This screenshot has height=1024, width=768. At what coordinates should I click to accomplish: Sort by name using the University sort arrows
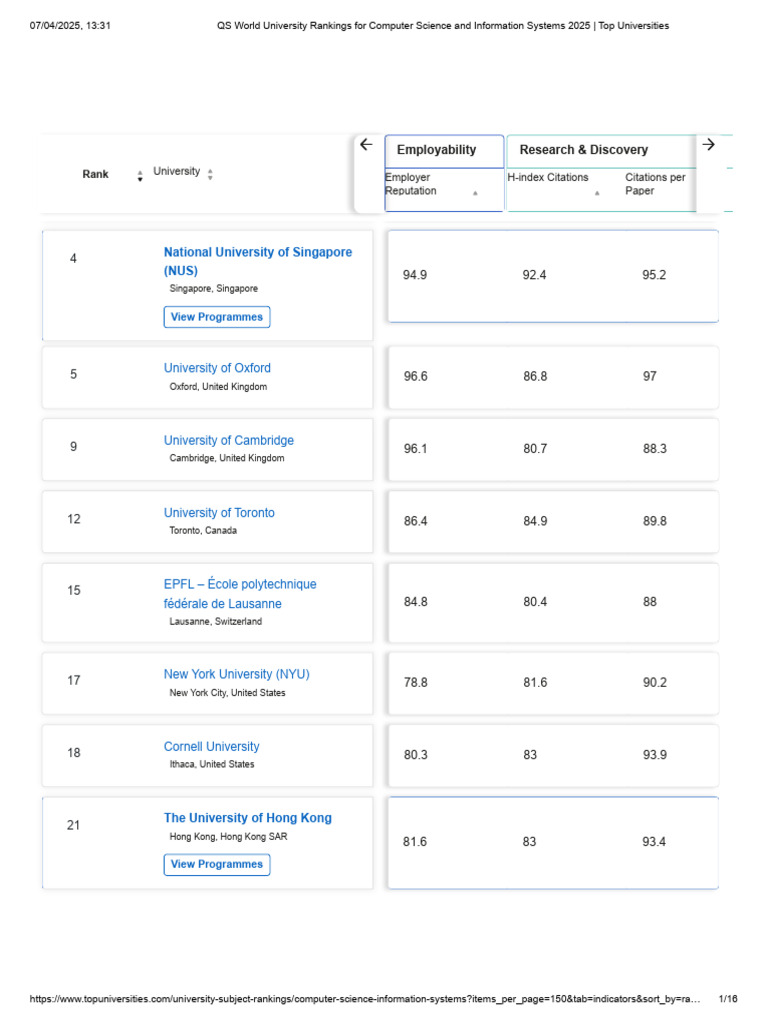pos(210,174)
